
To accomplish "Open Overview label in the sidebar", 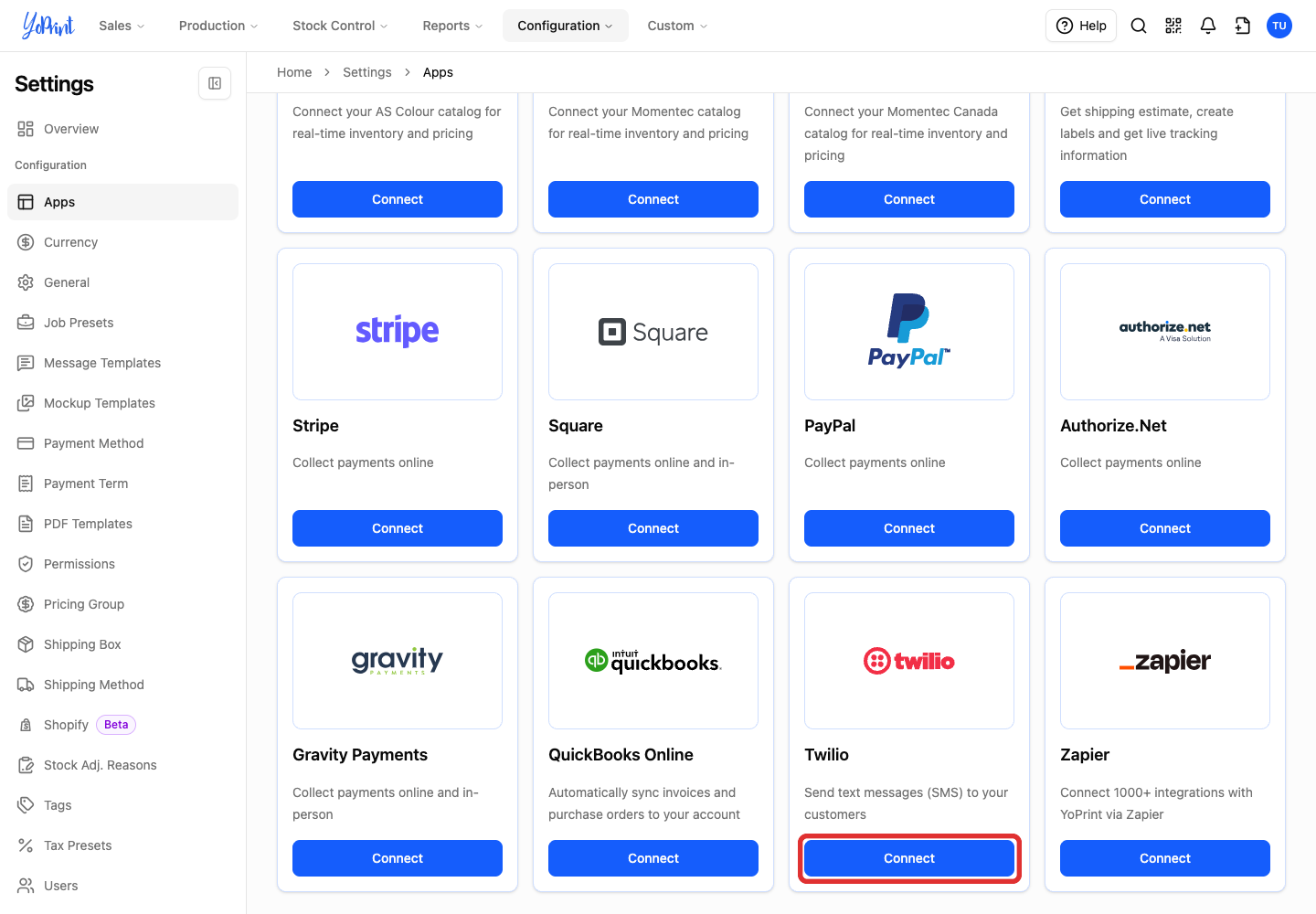I will coord(71,129).
